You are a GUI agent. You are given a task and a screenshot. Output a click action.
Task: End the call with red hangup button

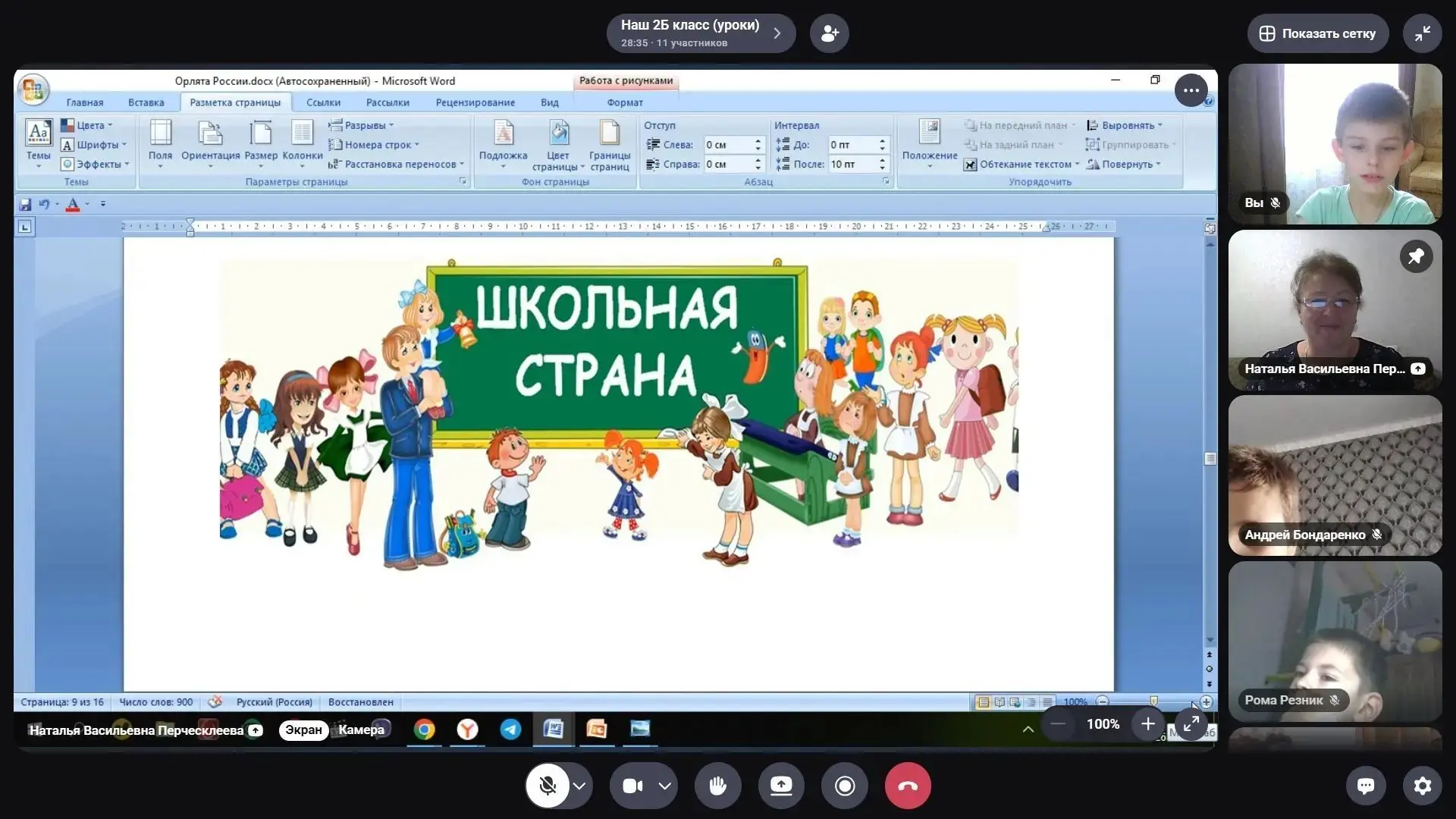click(x=908, y=786)
